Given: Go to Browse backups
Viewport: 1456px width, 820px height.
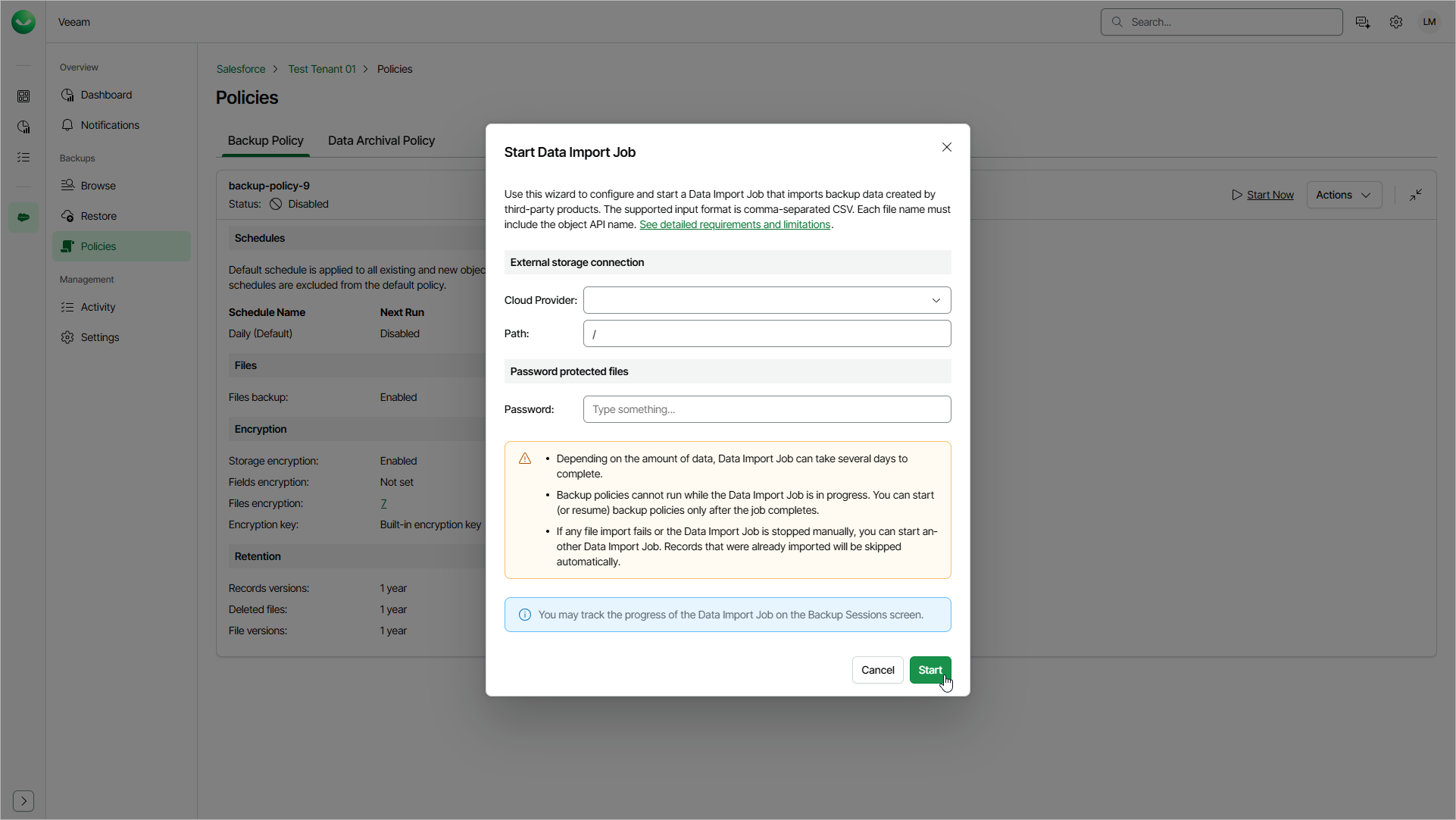Looking at the screenshot, I should click(x=121, y=186).
